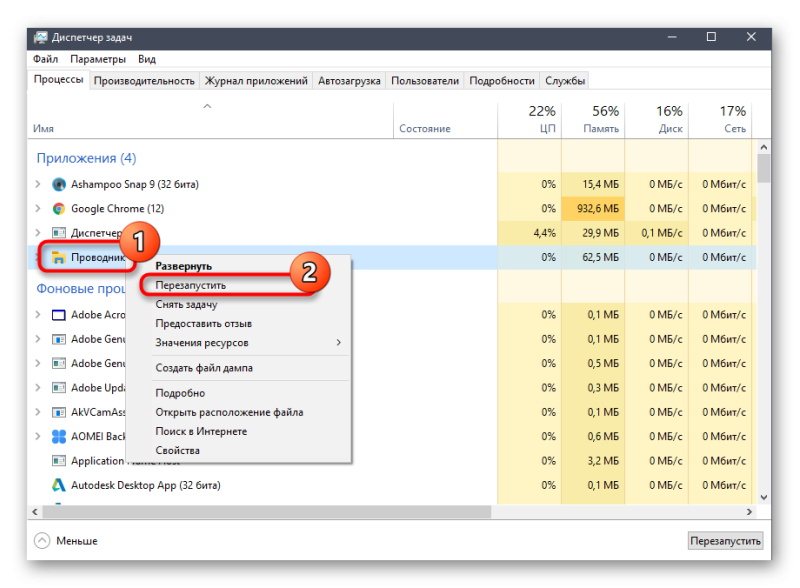
Task: Click the Application Frame Host icon
Action: 59,461
